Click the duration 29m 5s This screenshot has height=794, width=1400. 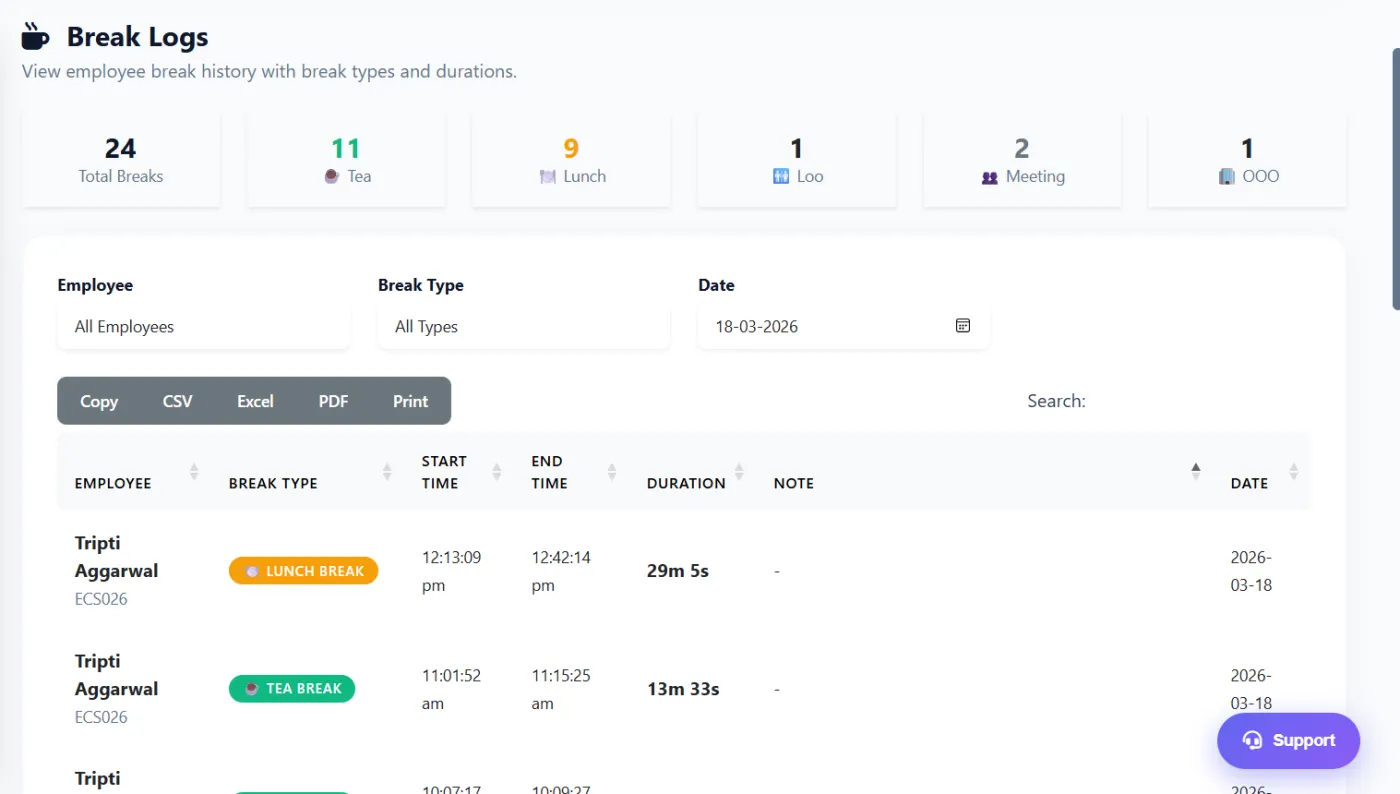(x=678, y=571)
